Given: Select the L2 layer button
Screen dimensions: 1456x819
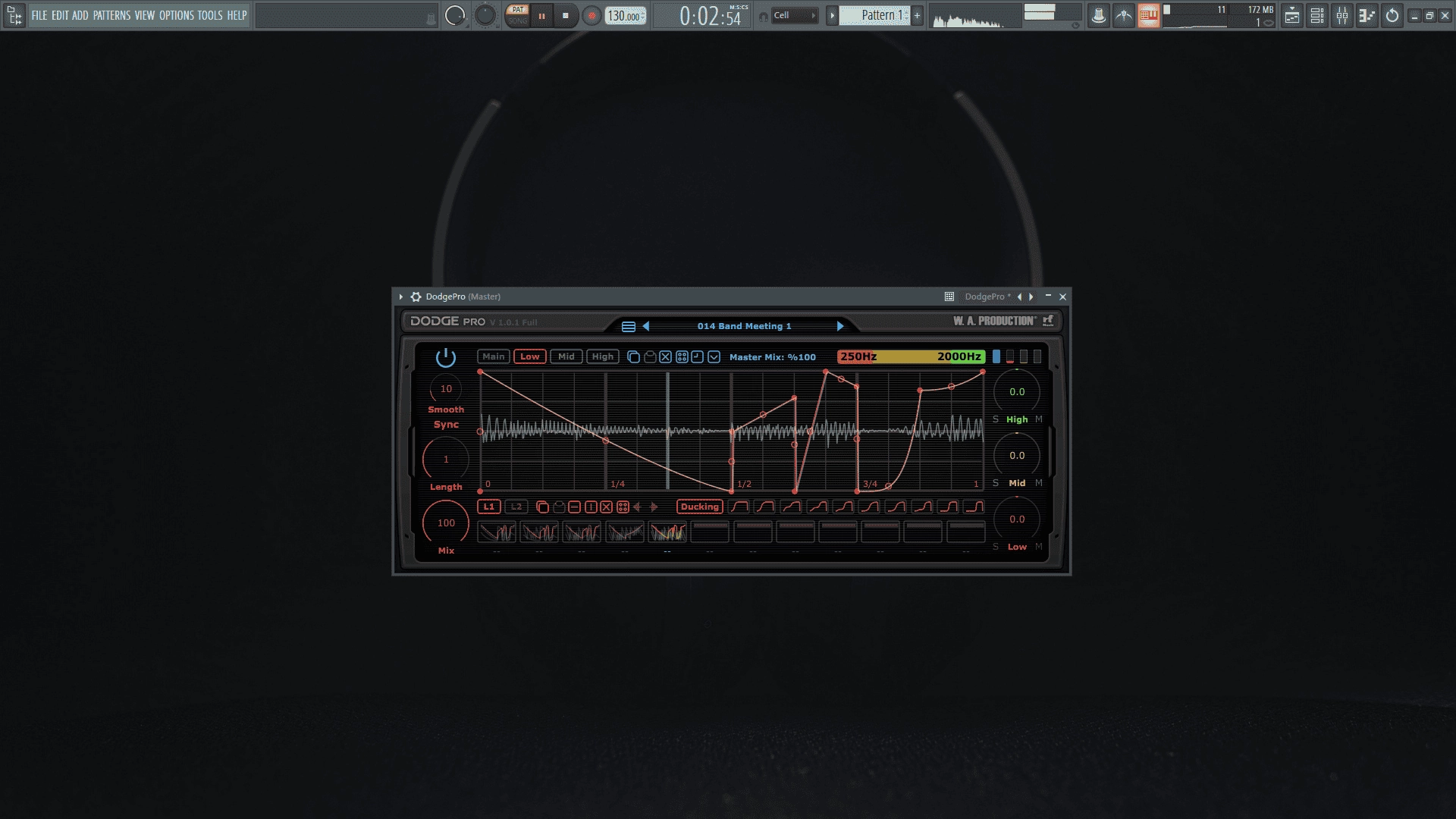Looking at the screenshot, I should (x=516, y=507).
